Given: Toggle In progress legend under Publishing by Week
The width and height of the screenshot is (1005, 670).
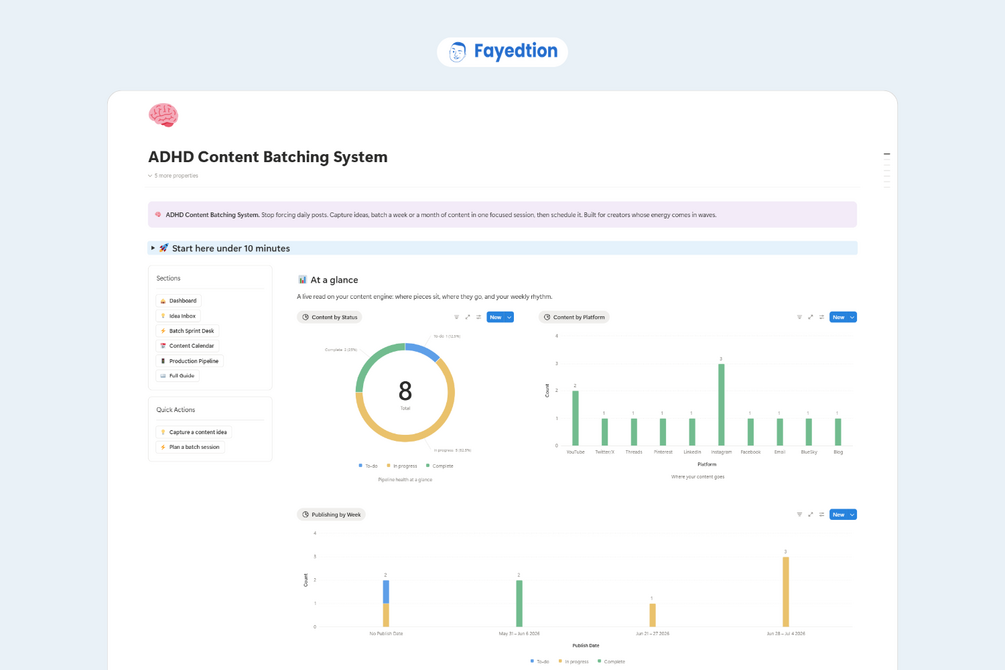Looking at the screenshot, I should click(x=574, y=662).
